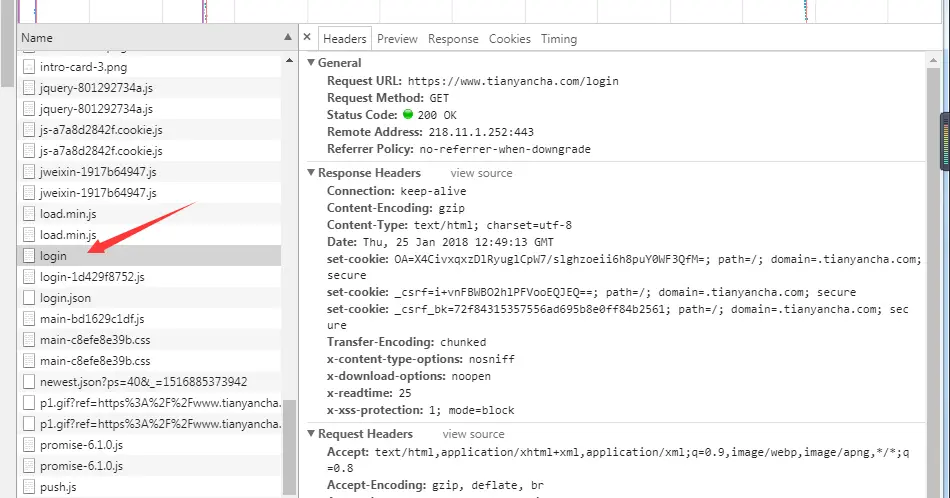Viewport: 950px width, 498px height.
Task: Select the login-1d429f8752.js request
Action: (x=151, y=277)
